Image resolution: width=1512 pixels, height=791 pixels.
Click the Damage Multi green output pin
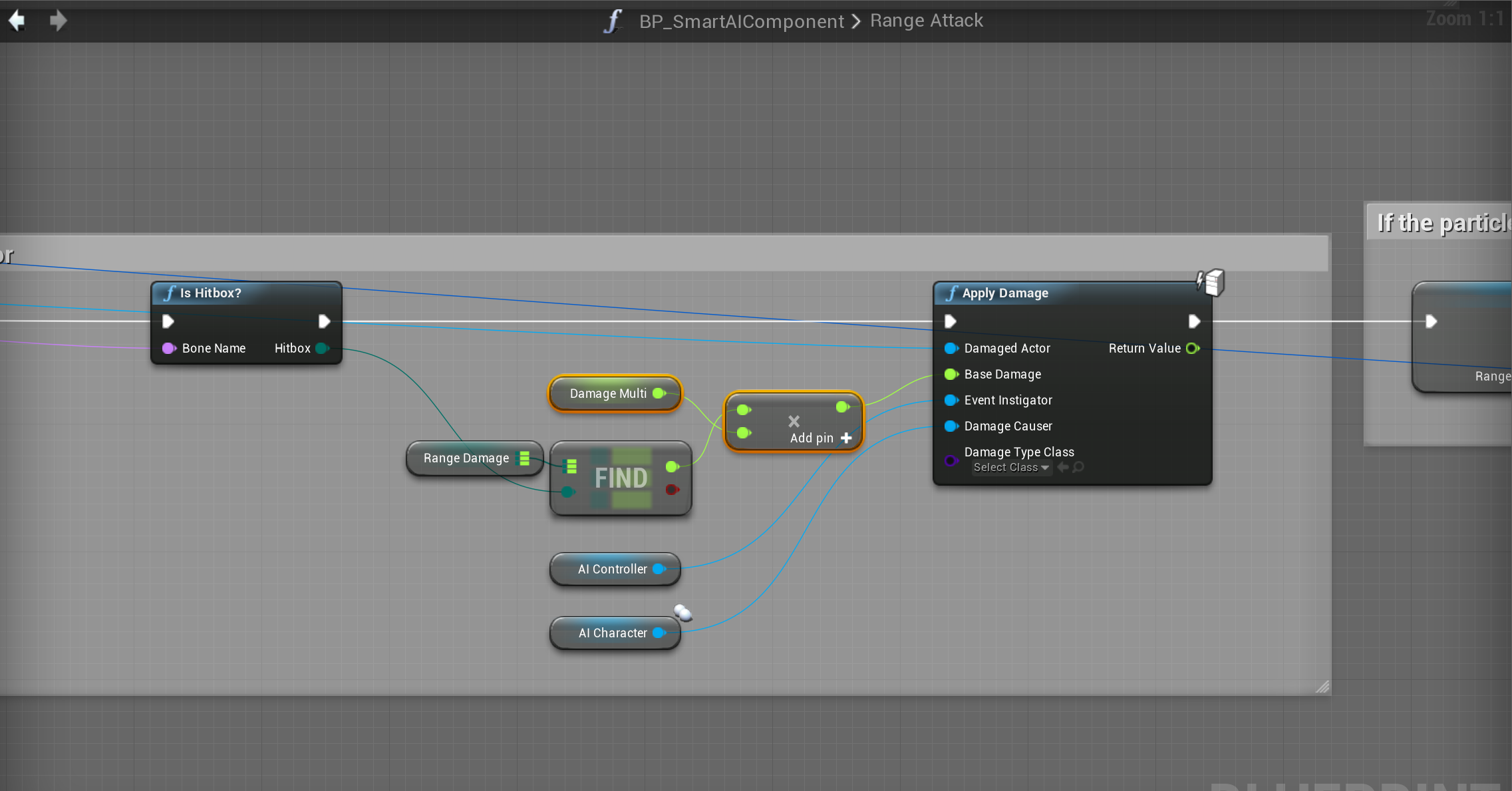pyautogui.click(x=659, y=393)
